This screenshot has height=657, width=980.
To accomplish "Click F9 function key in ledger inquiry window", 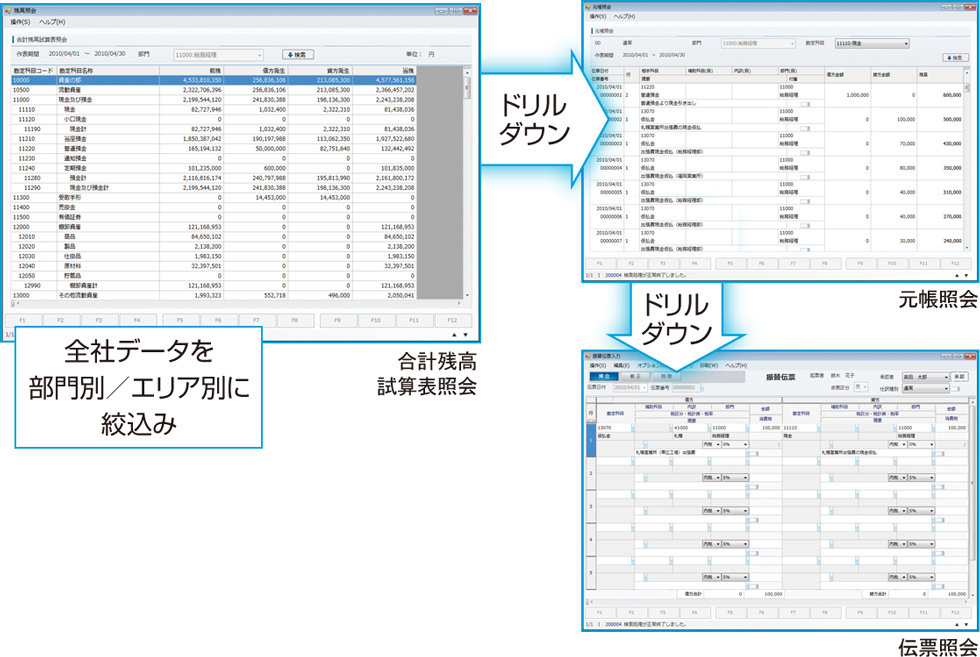I will point(860,264).
